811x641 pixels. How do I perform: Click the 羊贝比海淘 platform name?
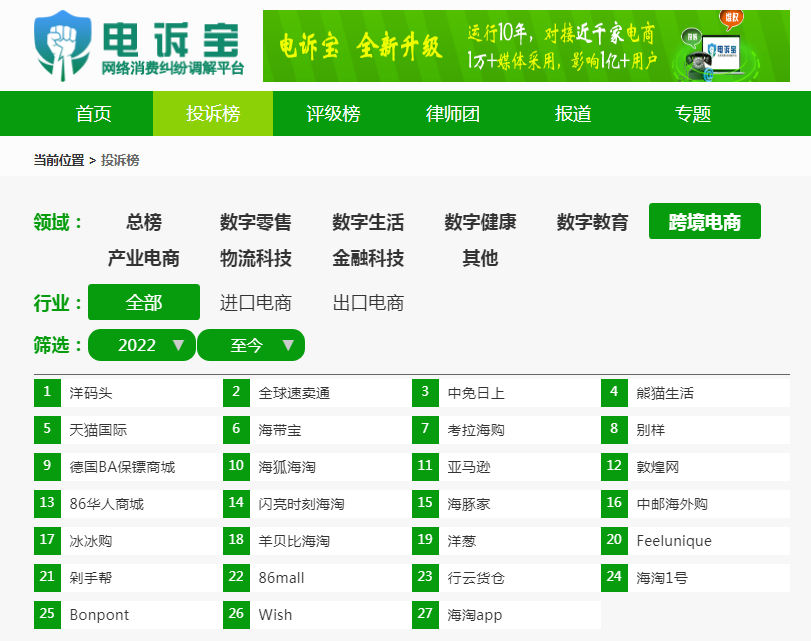point(294,541)
